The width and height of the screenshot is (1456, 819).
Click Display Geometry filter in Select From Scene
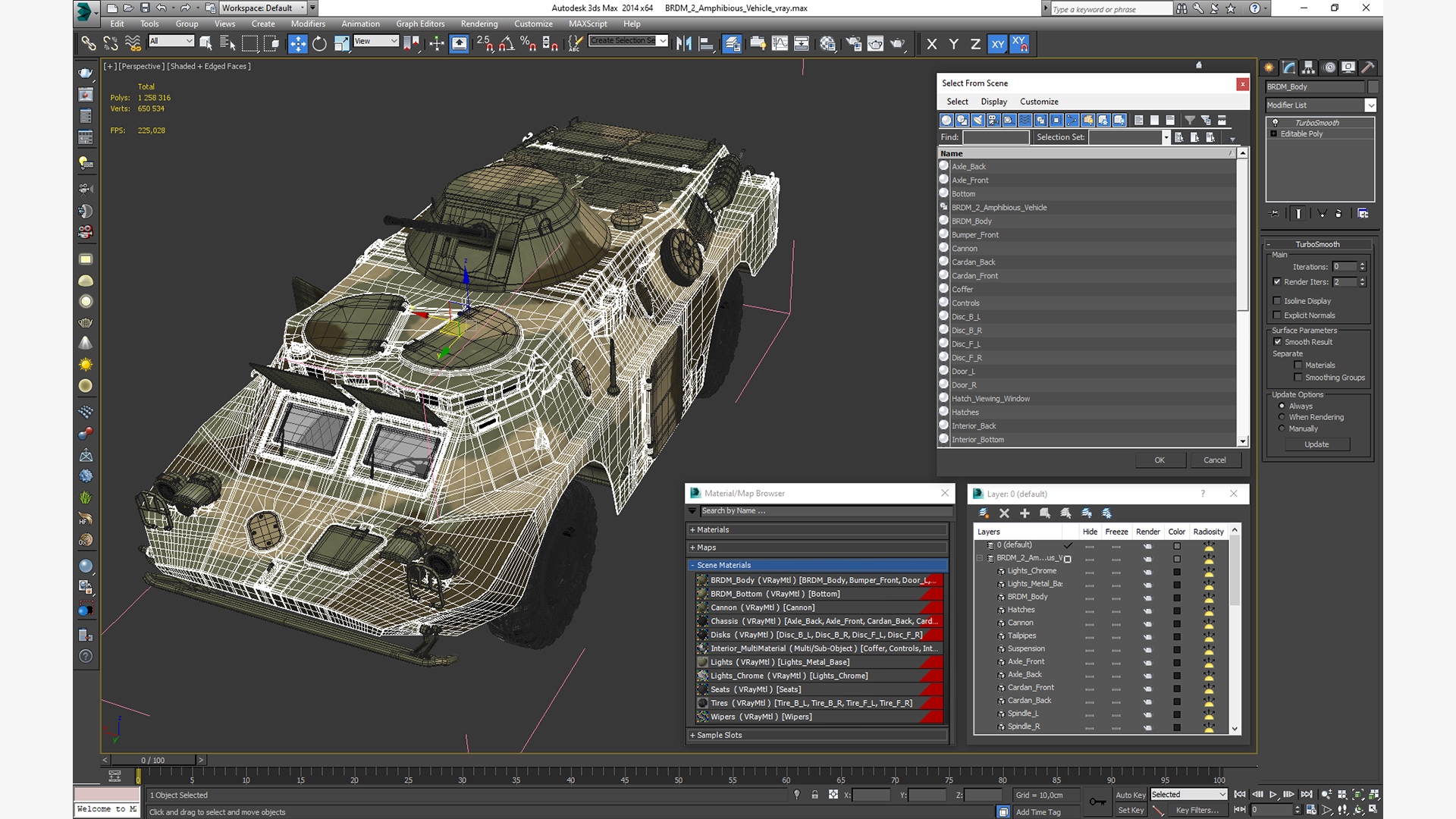(946, 120)
